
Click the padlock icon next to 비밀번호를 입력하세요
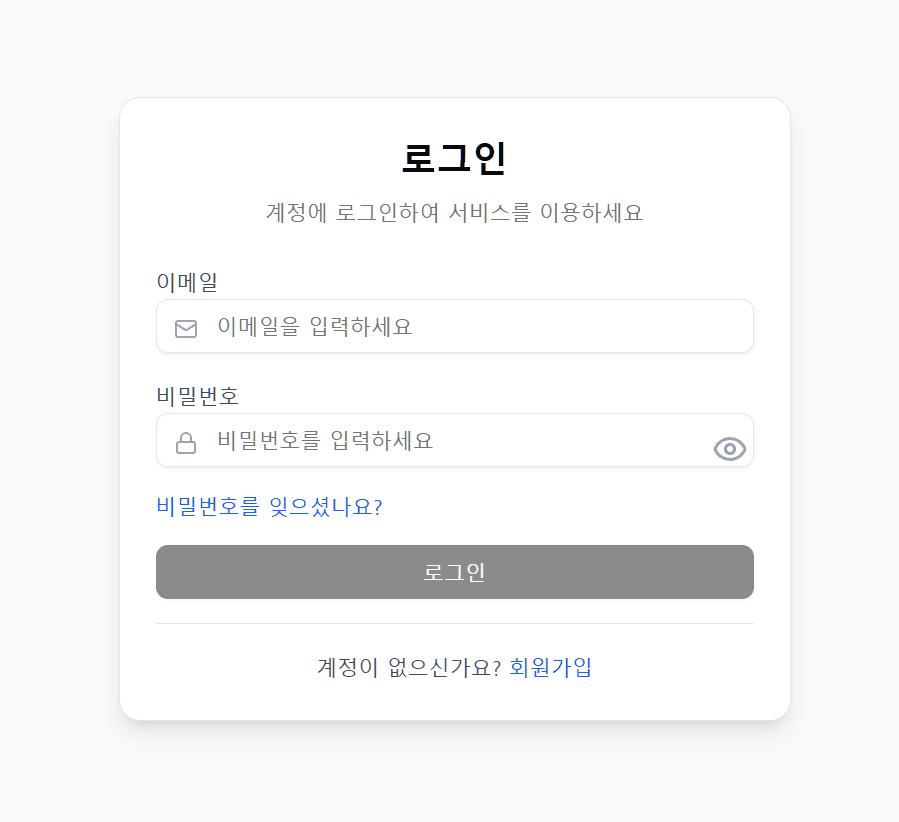pos(186,441)
